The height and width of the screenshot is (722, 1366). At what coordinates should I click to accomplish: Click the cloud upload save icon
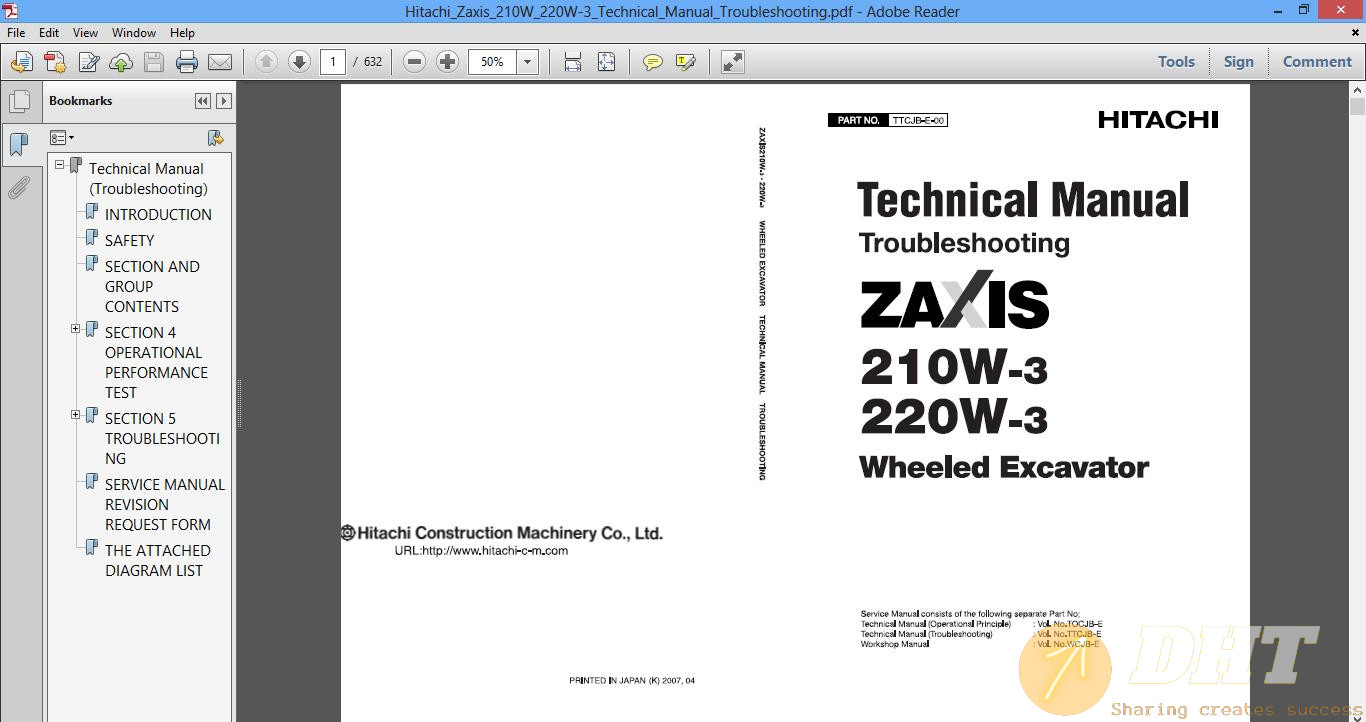point(121,62)
